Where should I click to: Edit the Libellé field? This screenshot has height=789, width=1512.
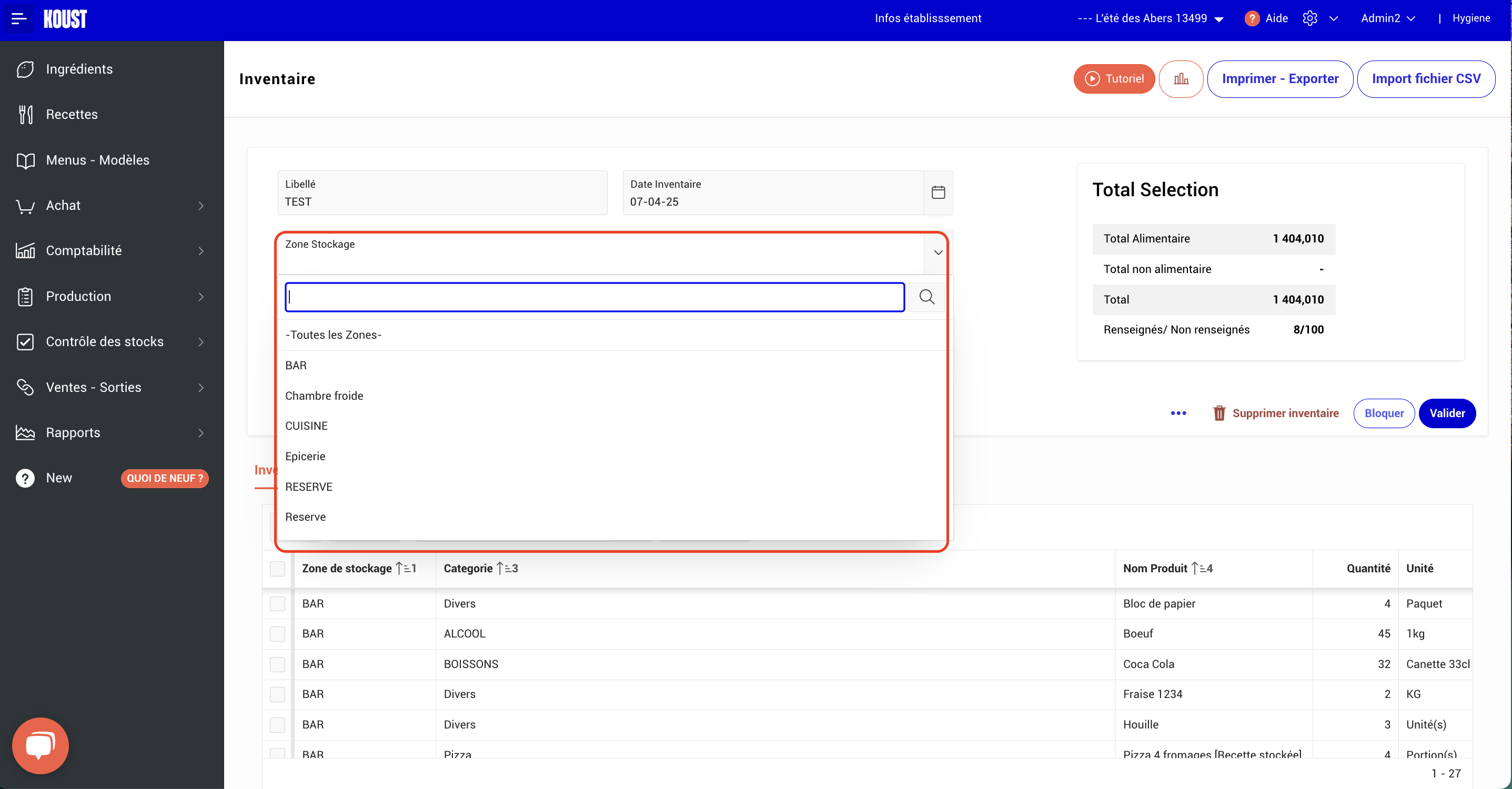click(x=442, y=193)
